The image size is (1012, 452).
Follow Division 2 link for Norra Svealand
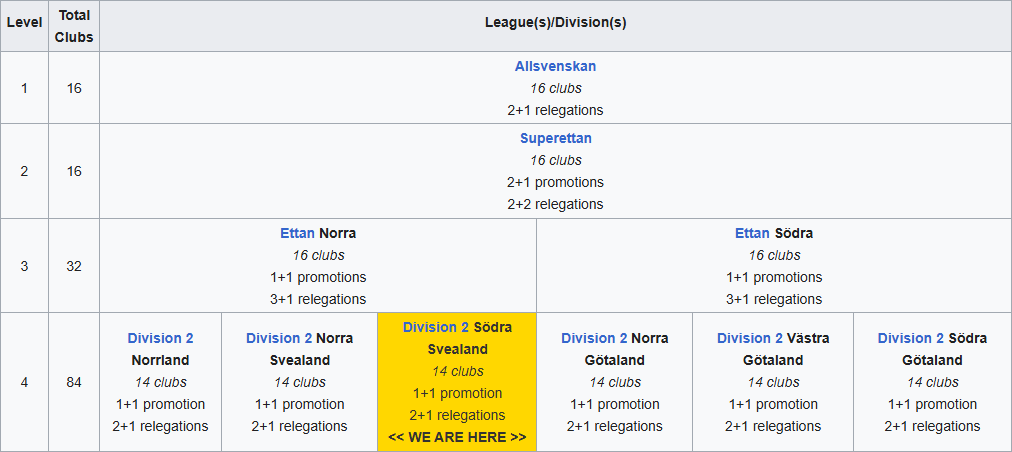[x=279, y=338]
